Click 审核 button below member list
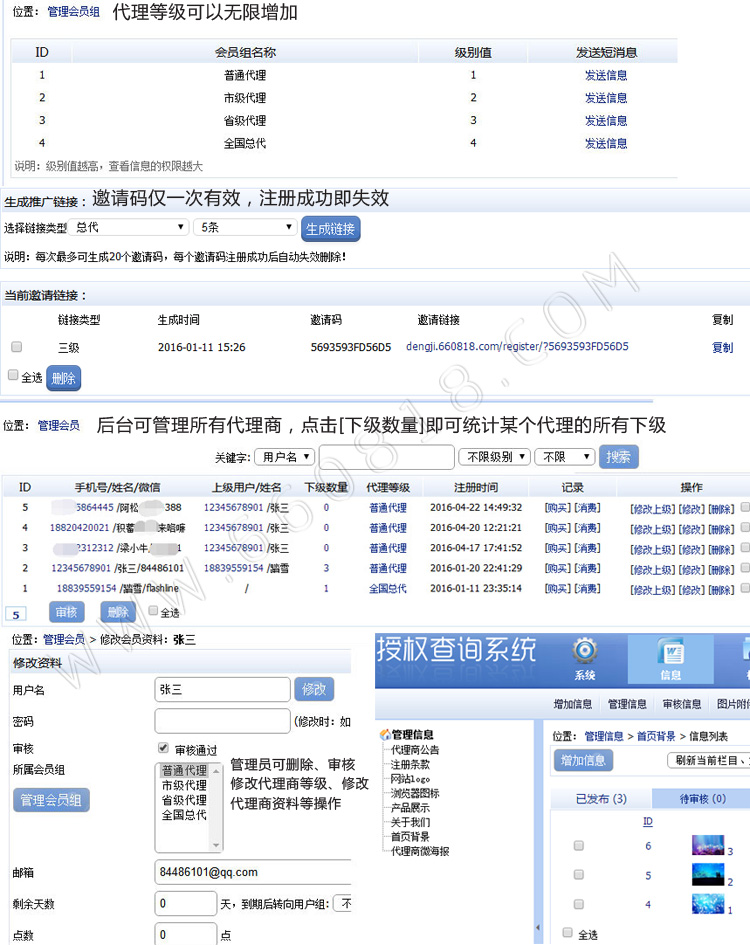The height and width of the screenshot is (945, 750). 66,612
